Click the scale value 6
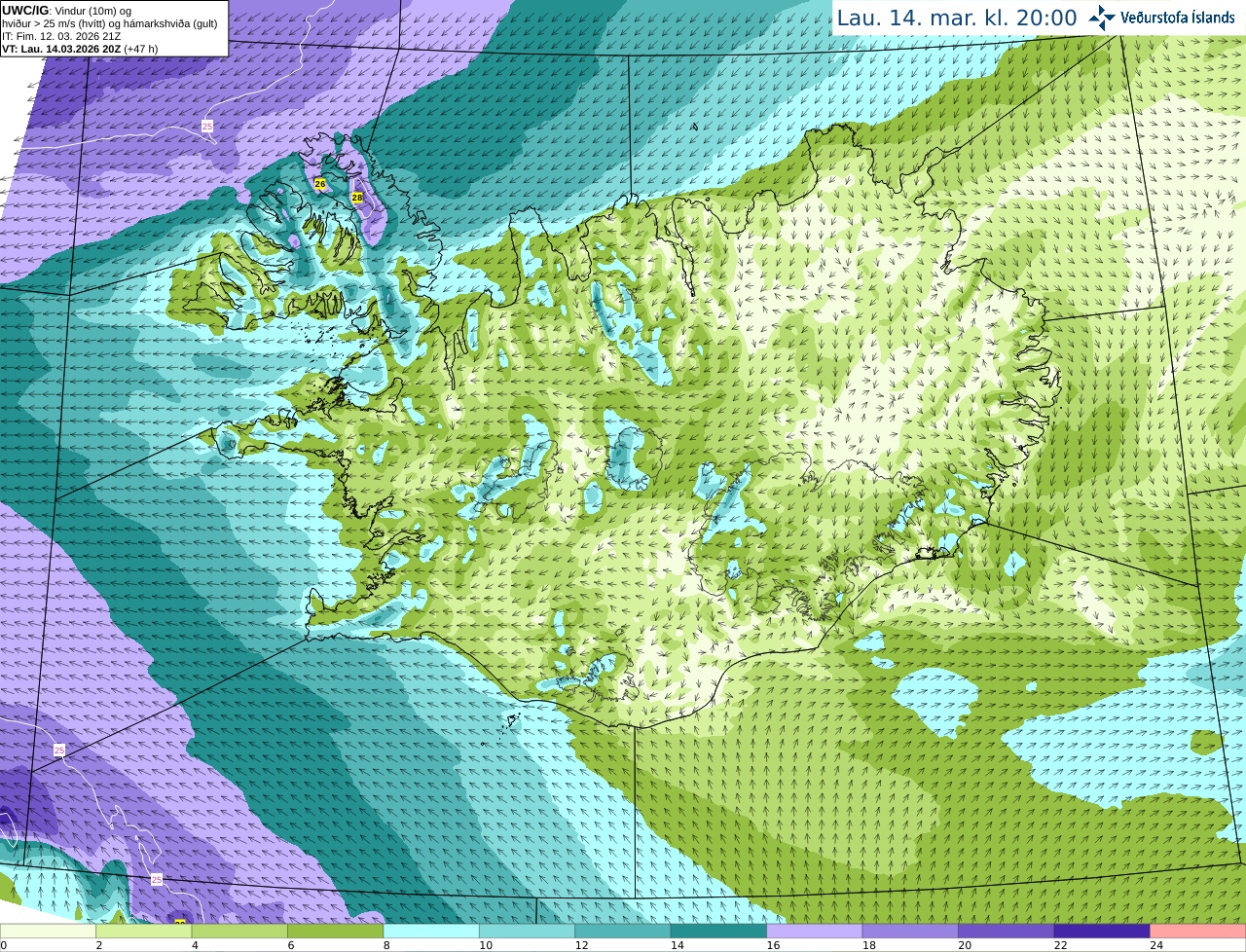Image resolution: width=1246 pixels, height=952 pixels. pos(291,945)
